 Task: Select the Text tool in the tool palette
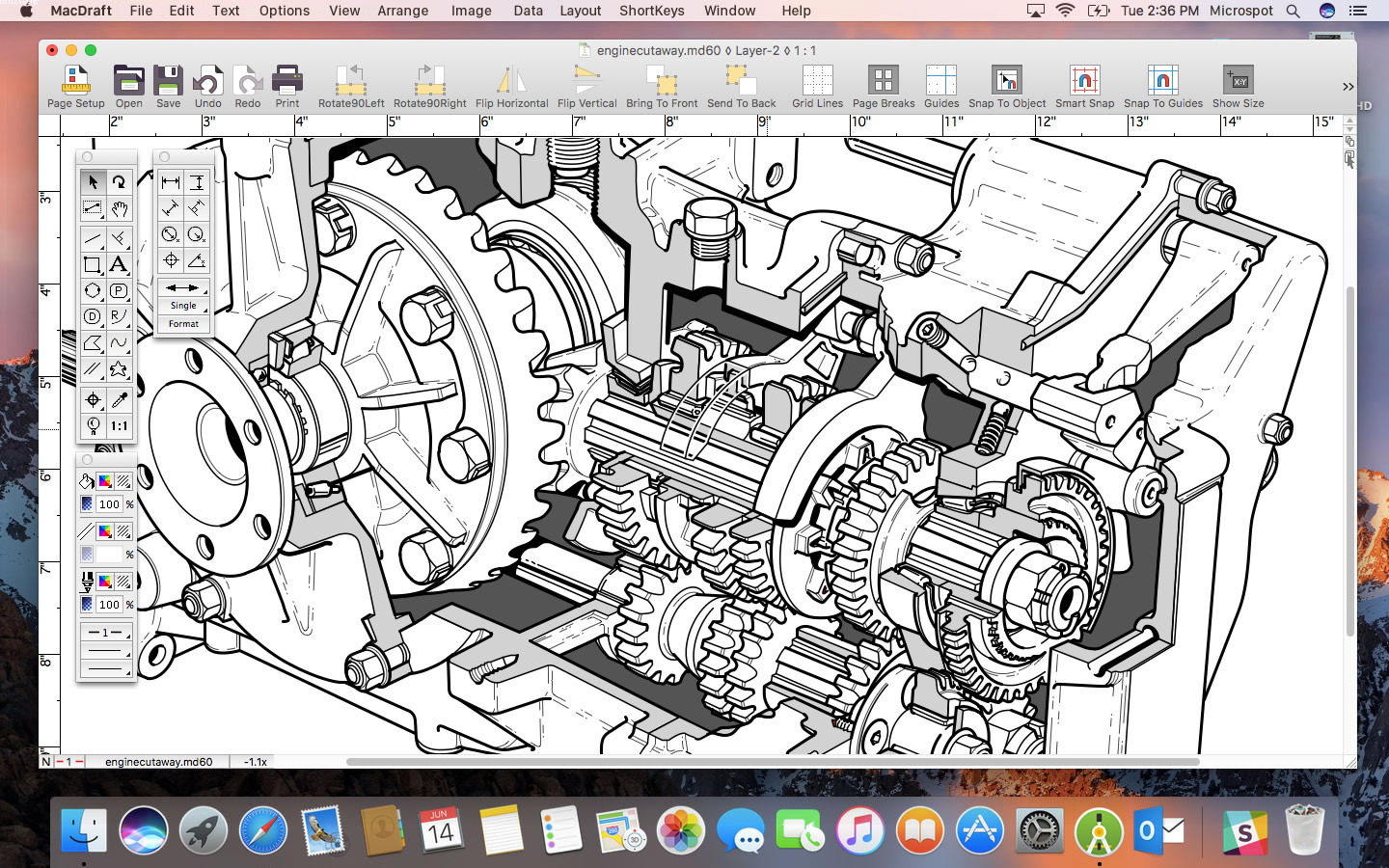(119, 264)
